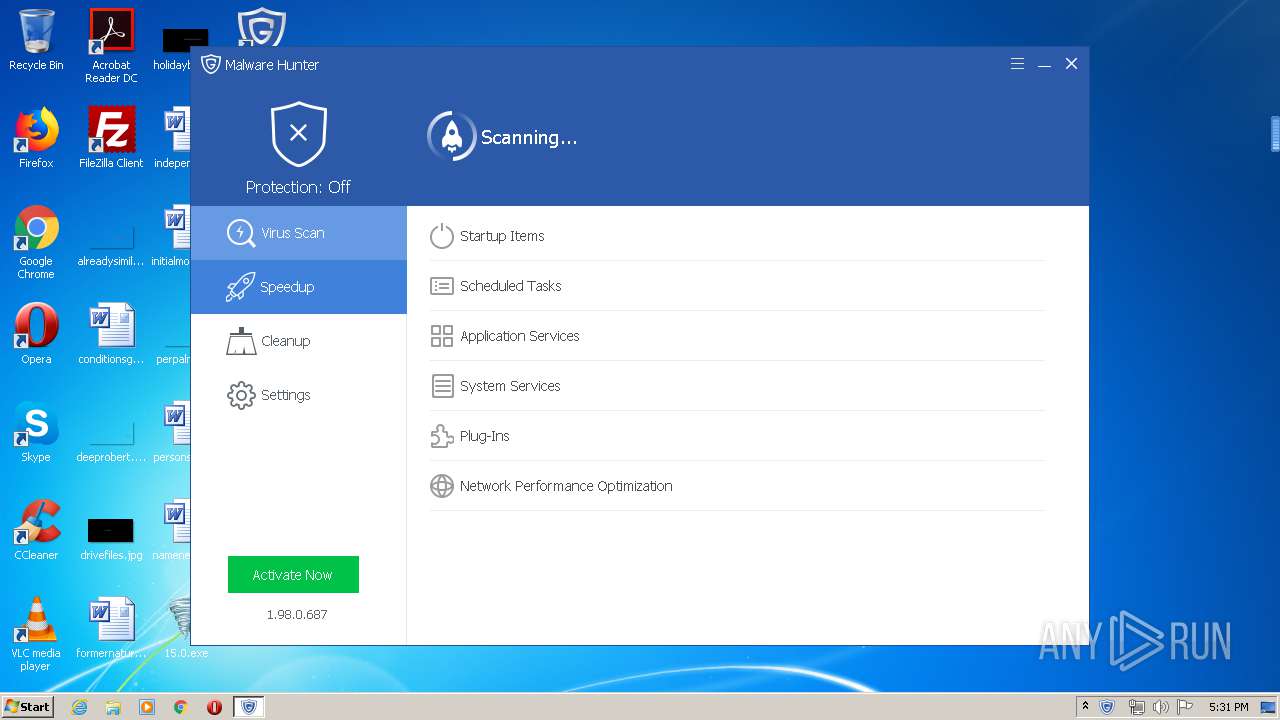1280x720 pixels.
Task: Click the Plug-Ins puzzle piece icon
Action: point(442,436)
